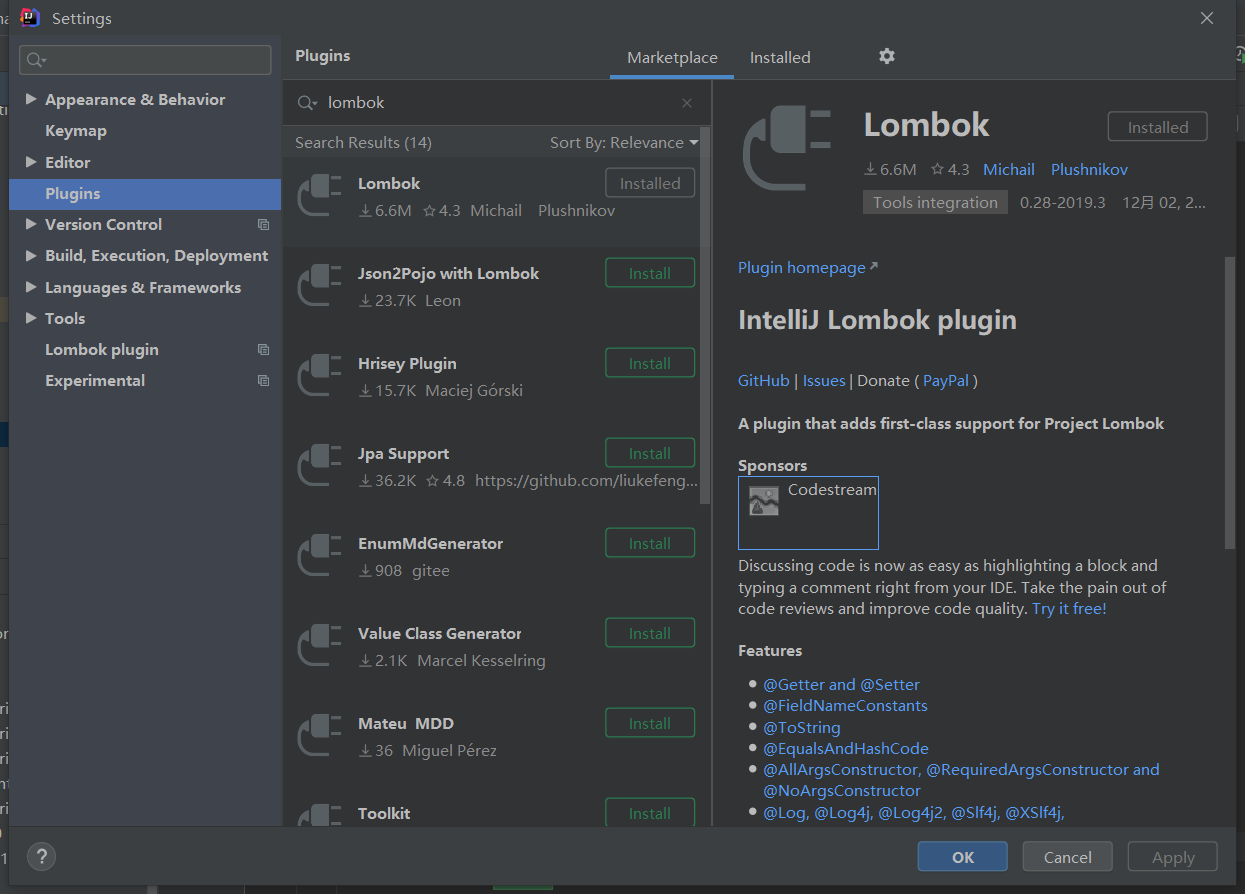Screen dimensions: 1245x894
Task: Click the indicator icon beside Version Control
Action: click(263, 225)
